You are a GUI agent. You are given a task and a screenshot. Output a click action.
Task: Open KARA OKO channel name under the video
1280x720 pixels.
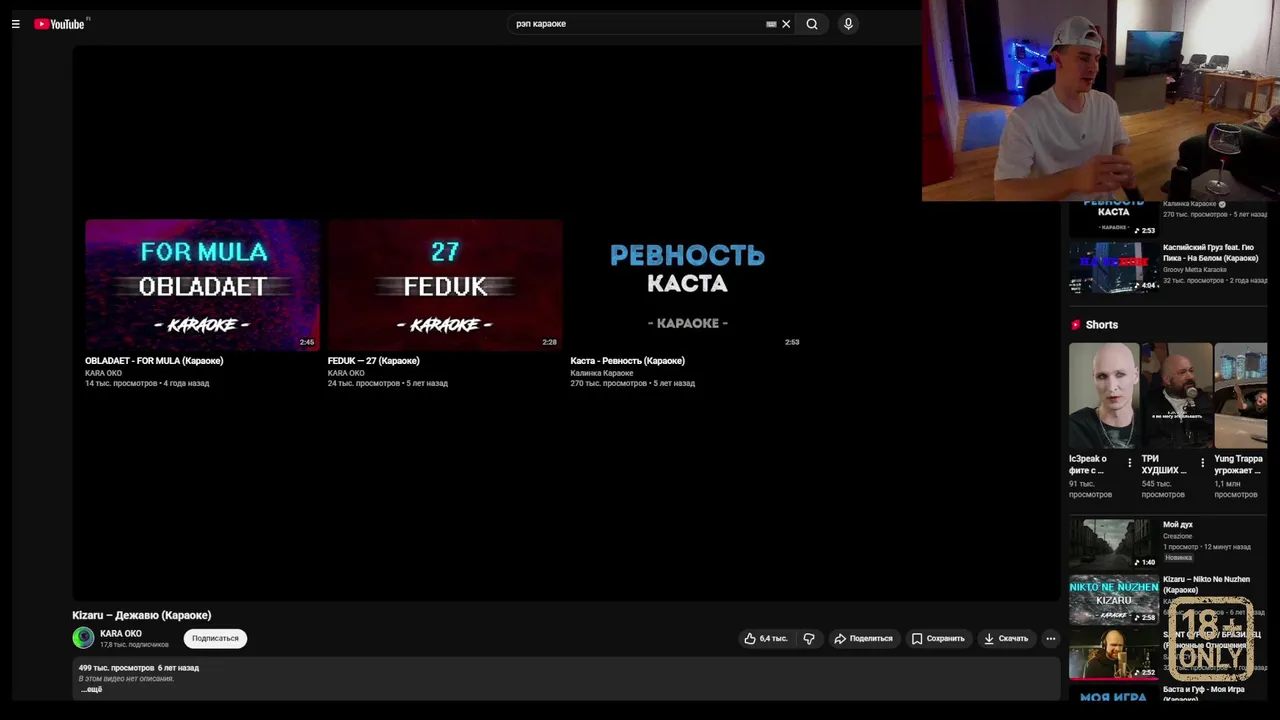click(x=121, y=633)
